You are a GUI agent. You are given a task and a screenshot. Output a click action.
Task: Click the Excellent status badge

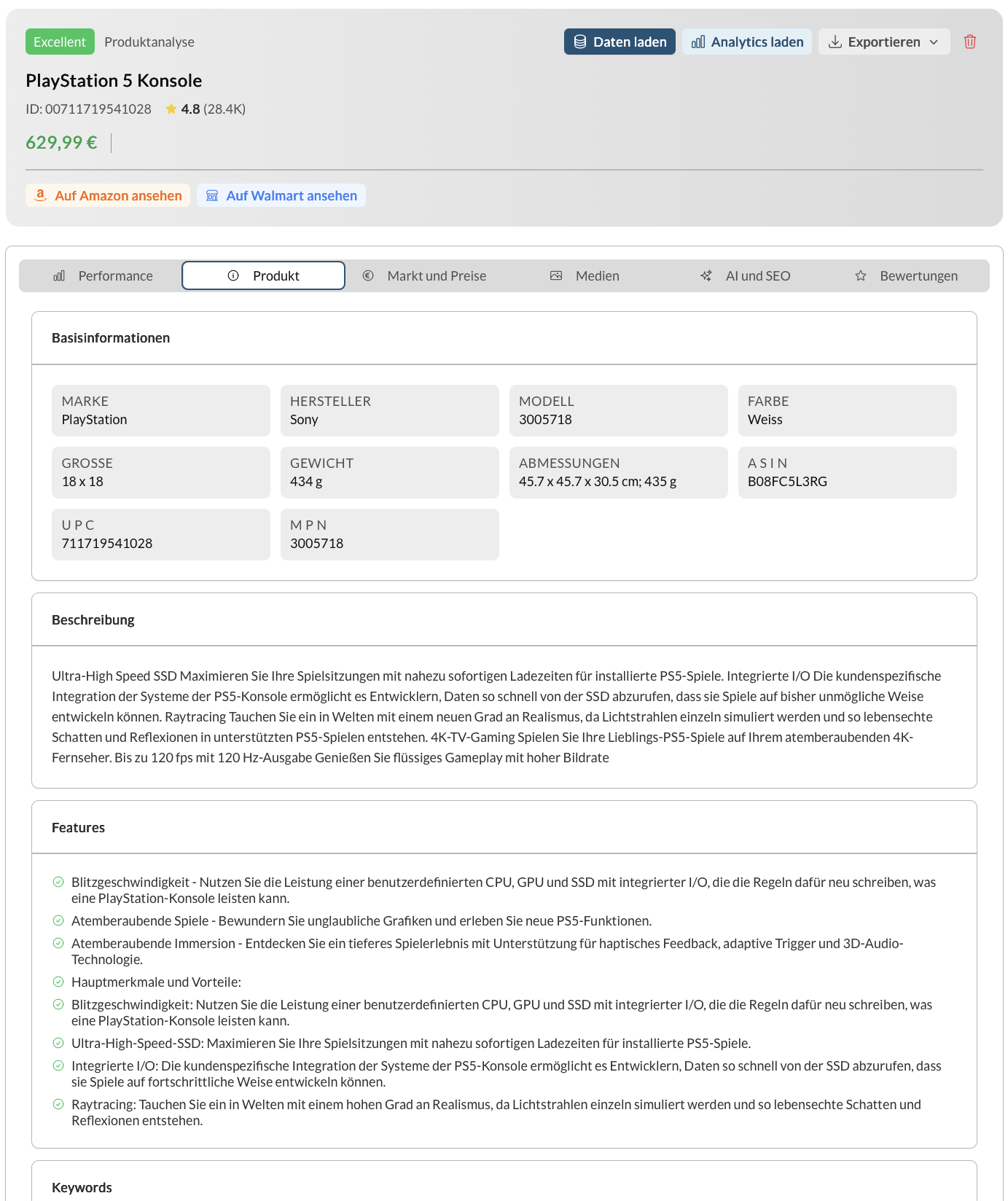[60, 42]
